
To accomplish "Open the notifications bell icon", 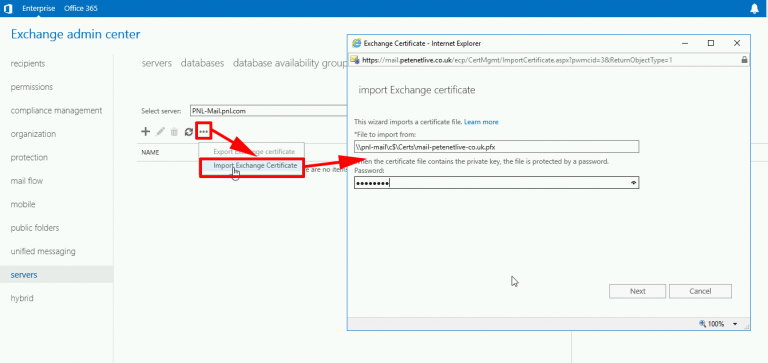I will click(x=754, y=8).
